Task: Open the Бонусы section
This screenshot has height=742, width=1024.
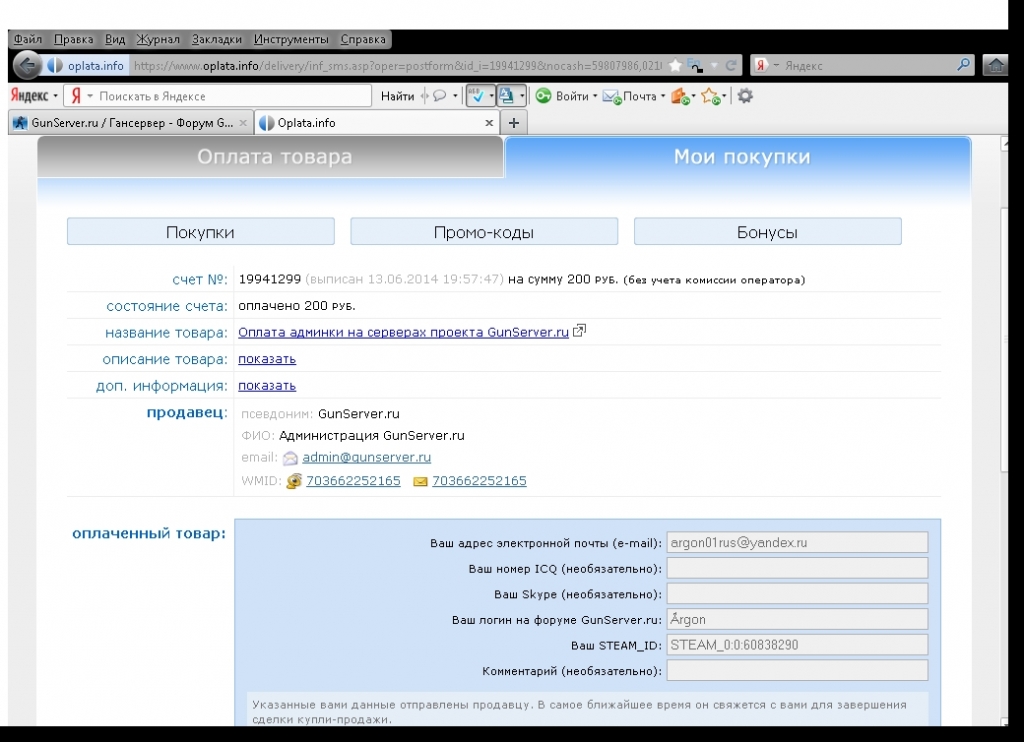Action: [x=767, y=232]
